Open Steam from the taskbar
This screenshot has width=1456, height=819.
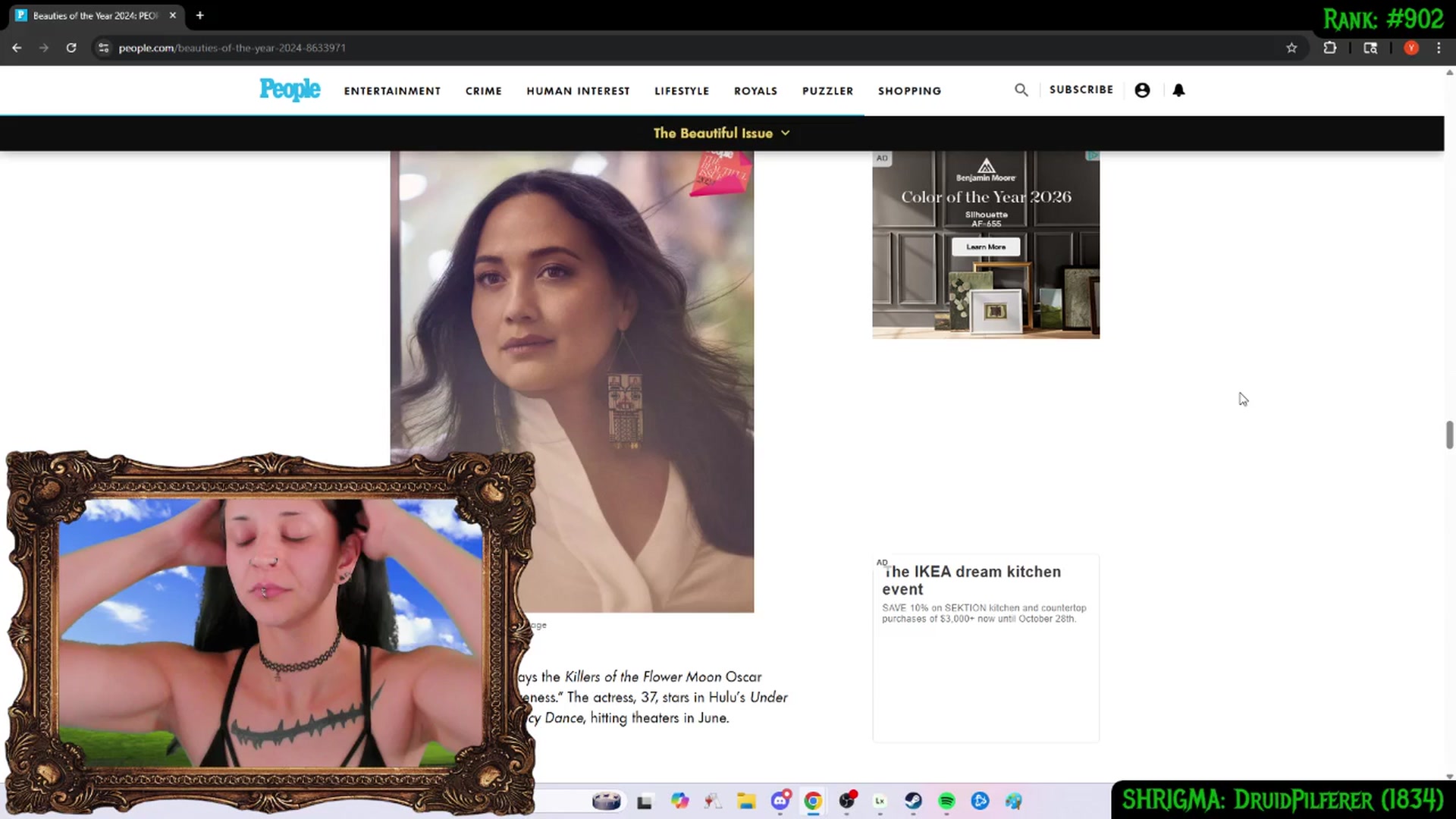[913, 801]
